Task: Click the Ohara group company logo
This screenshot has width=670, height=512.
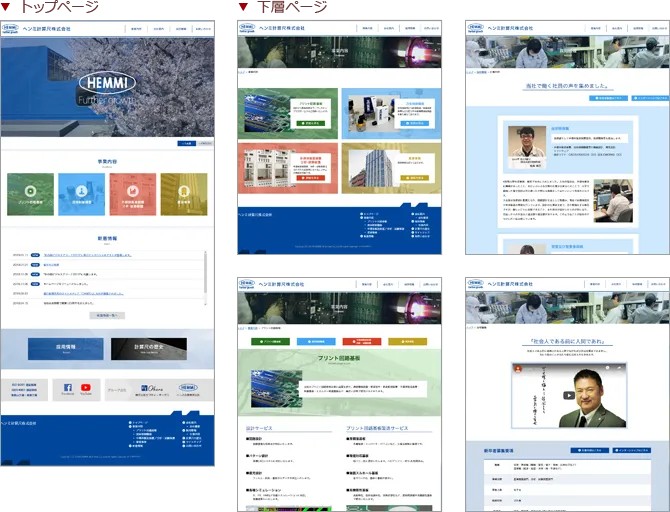Action: tap(152, 388)
